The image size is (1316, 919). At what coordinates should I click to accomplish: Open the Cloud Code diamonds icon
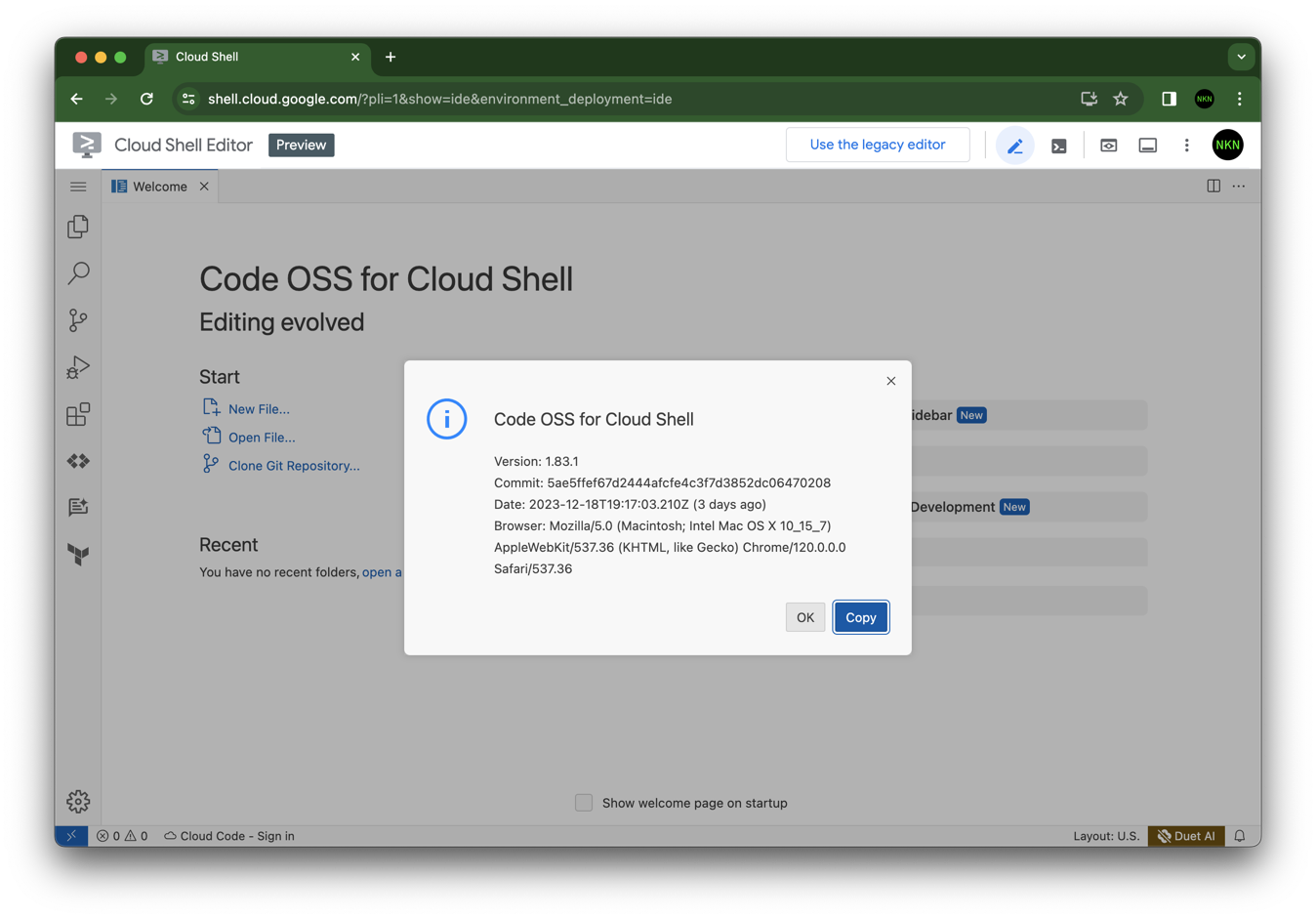78,461
